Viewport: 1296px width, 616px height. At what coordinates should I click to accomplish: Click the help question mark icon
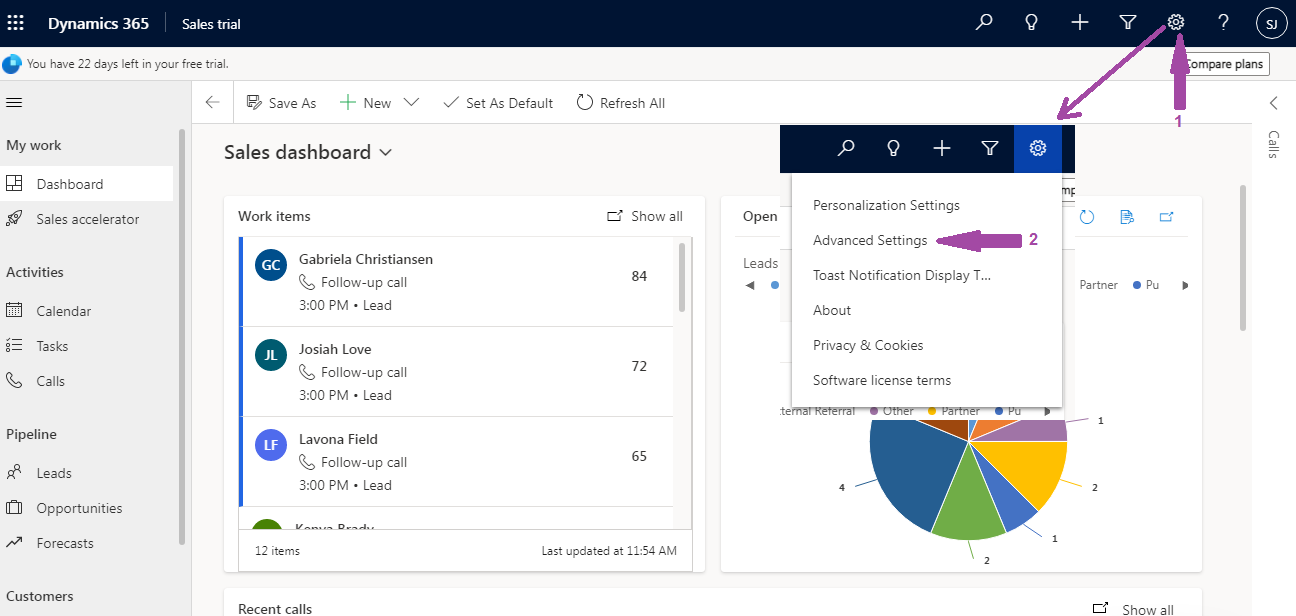click(1223, 23)
